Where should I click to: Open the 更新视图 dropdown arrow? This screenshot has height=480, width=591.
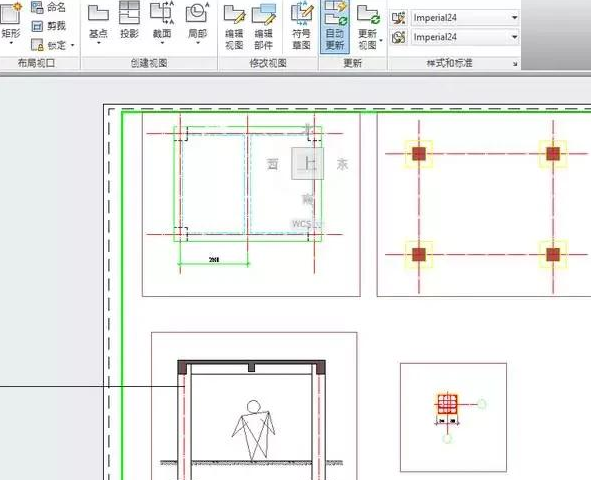pyautogui.click(x=381, y=40)
